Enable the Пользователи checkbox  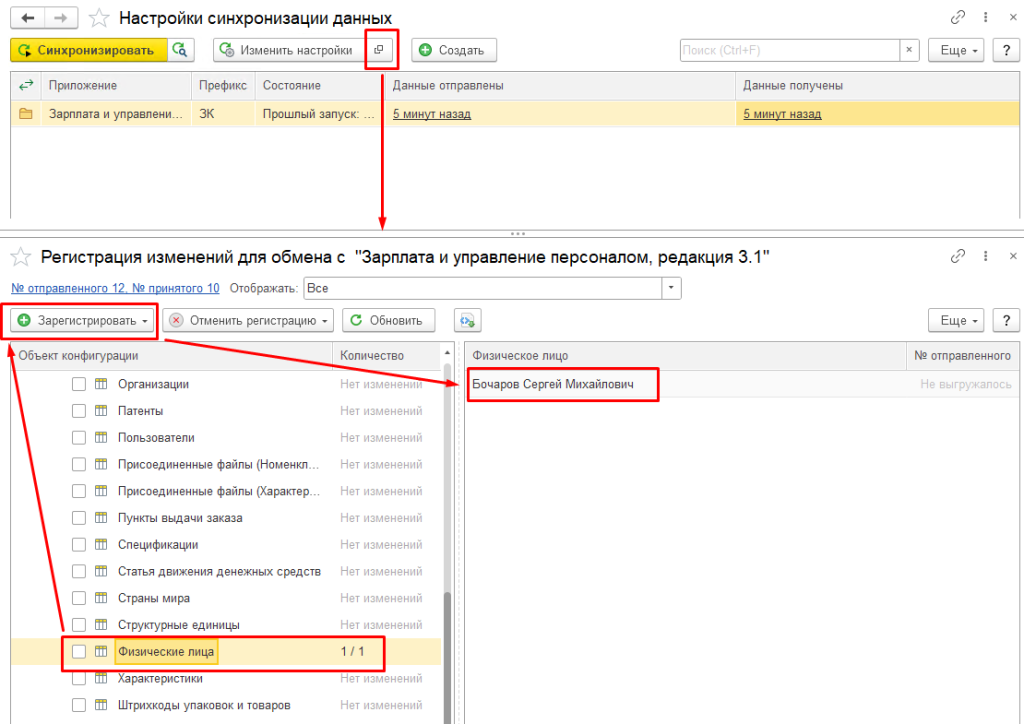click(79, 438)
